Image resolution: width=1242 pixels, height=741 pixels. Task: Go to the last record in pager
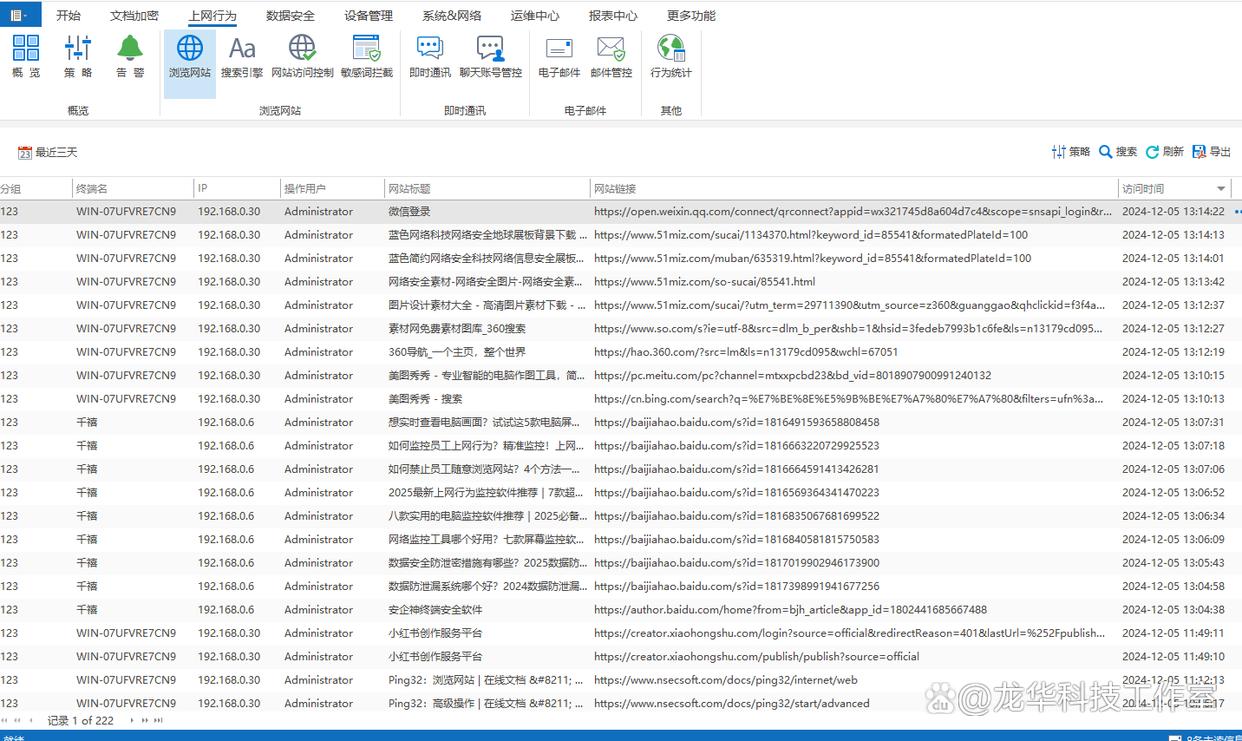(158, 720)
